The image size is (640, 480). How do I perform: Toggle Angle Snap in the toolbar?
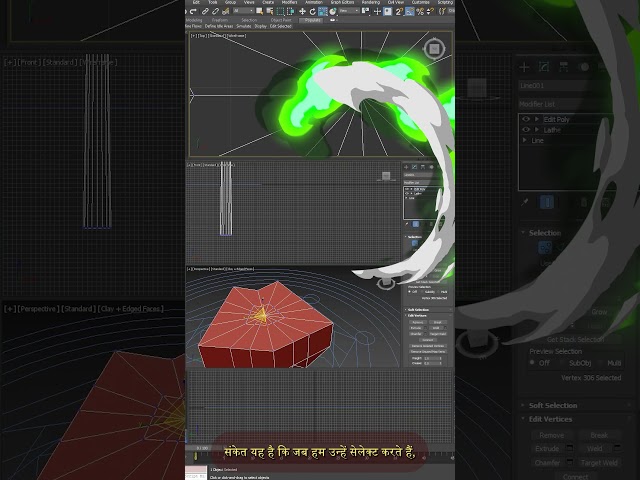click(409, 11)
